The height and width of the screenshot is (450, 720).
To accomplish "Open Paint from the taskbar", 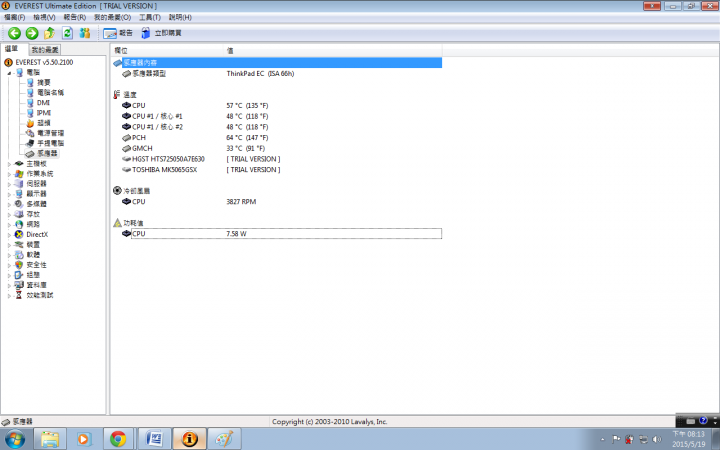I will point(224,439).
